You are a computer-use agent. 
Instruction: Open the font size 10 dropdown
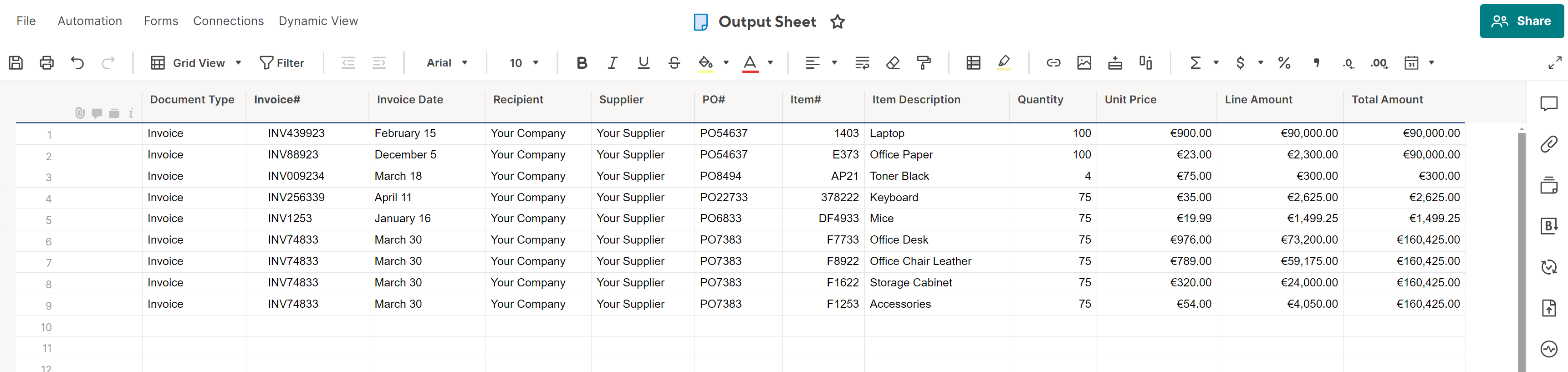tap(523, 63)
